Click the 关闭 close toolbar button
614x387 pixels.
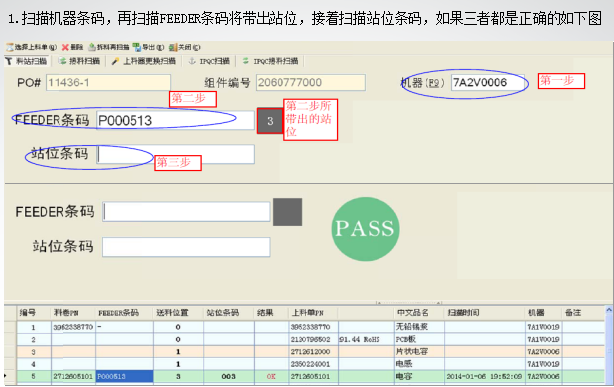(185, 47)
